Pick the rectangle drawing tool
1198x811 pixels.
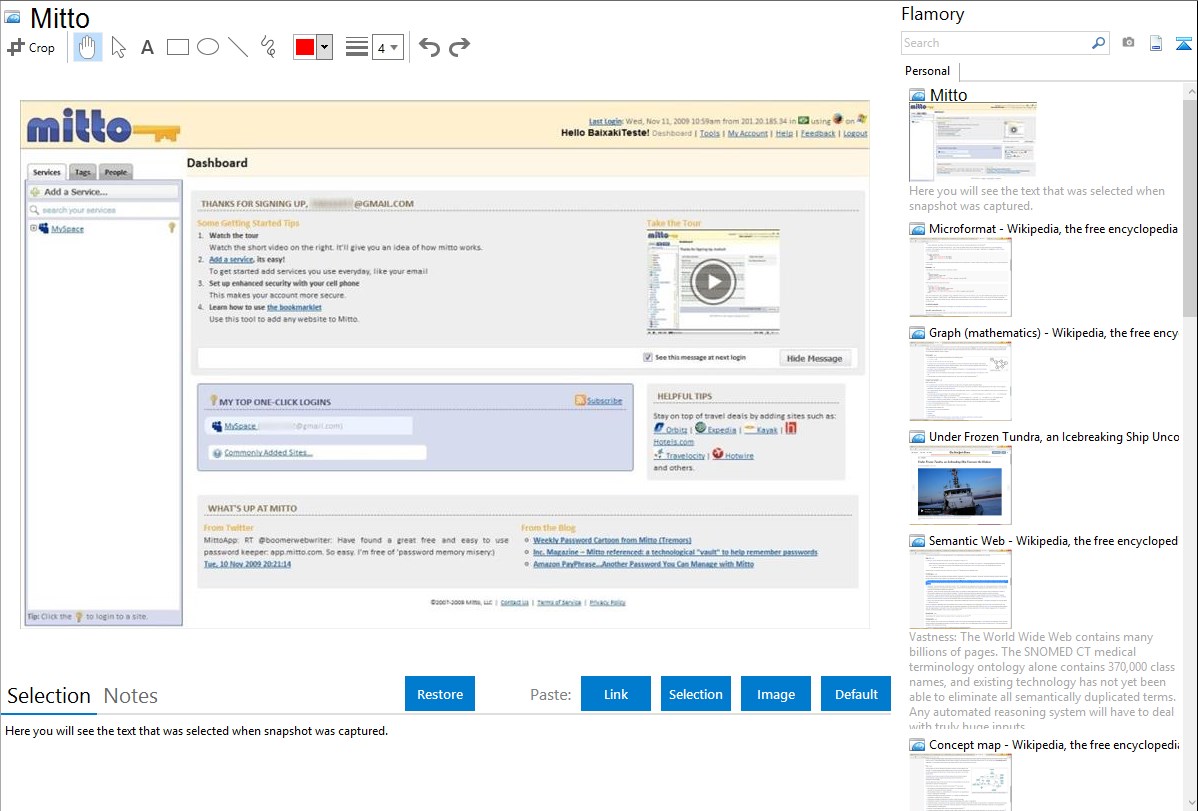[177, 47]
